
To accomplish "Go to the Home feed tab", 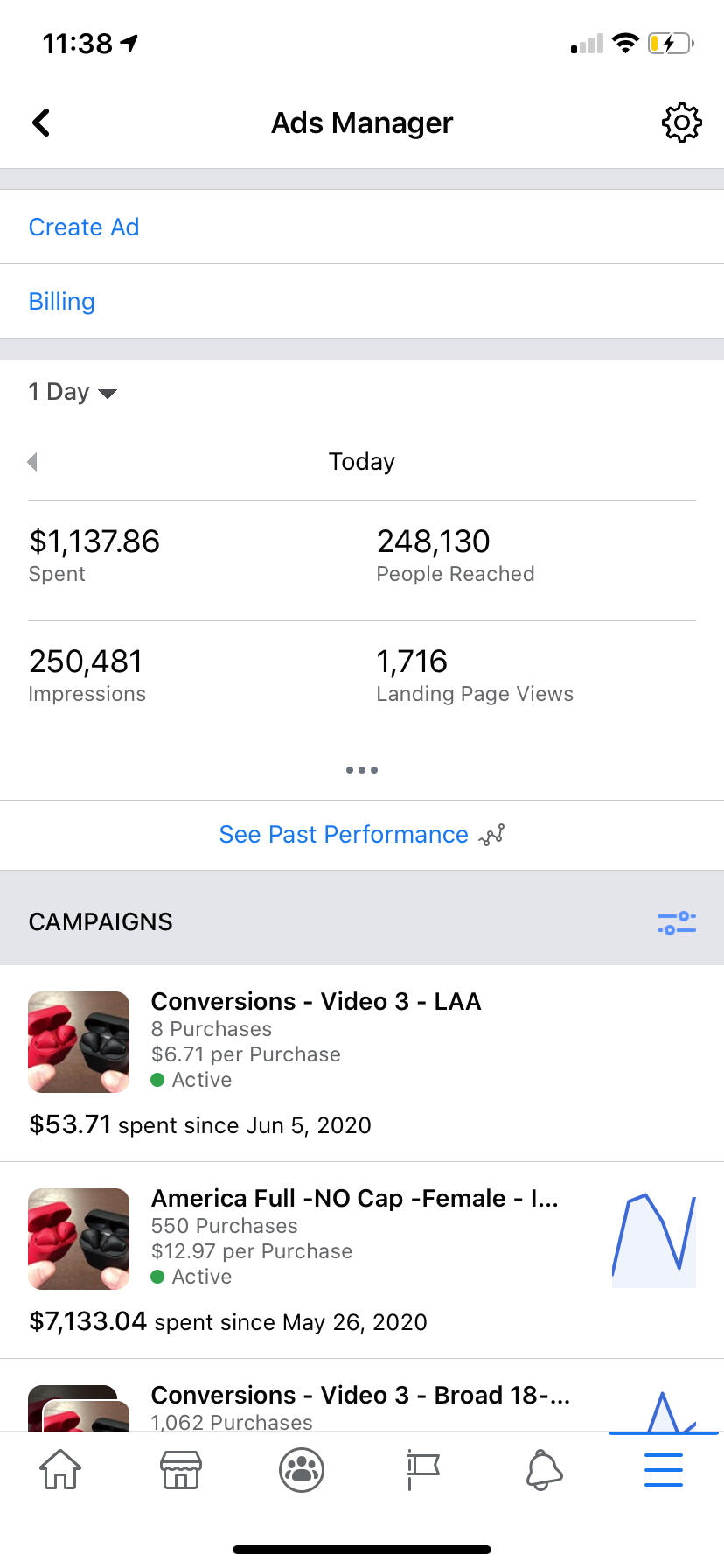I will click(x=60, y=1469).
